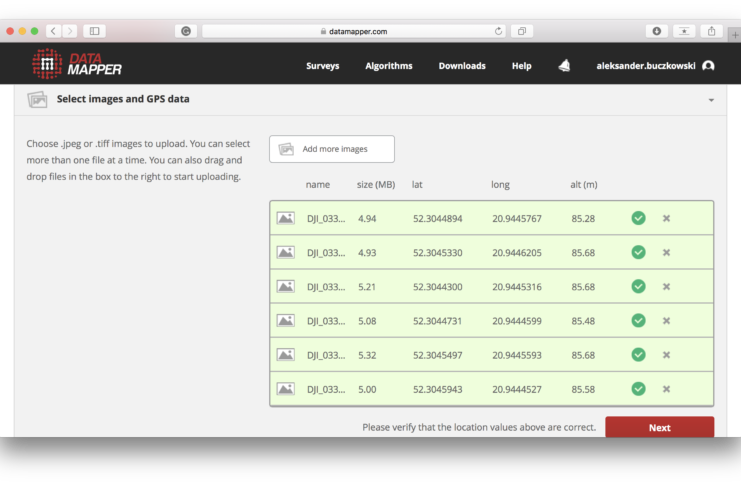Click the user profile avatar icon
741x486 pixels.
[708, 66]
